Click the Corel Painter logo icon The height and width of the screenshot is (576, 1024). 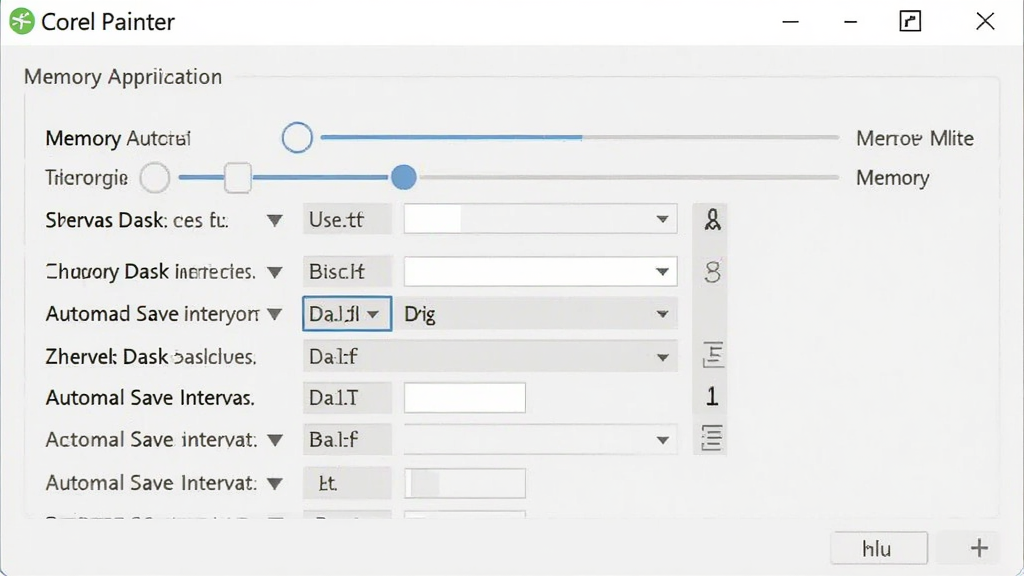point(22,22)
